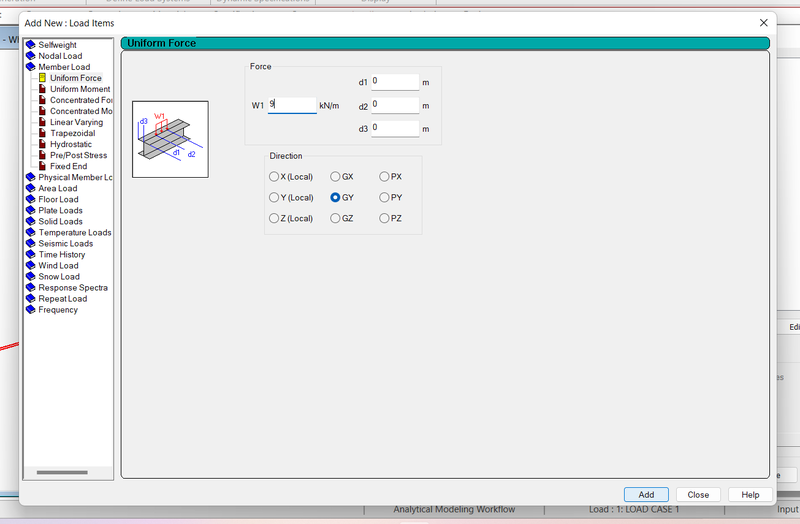Close the Add New Load Items dialog
This screenshot has height=524, width=800.
(763, 23)
